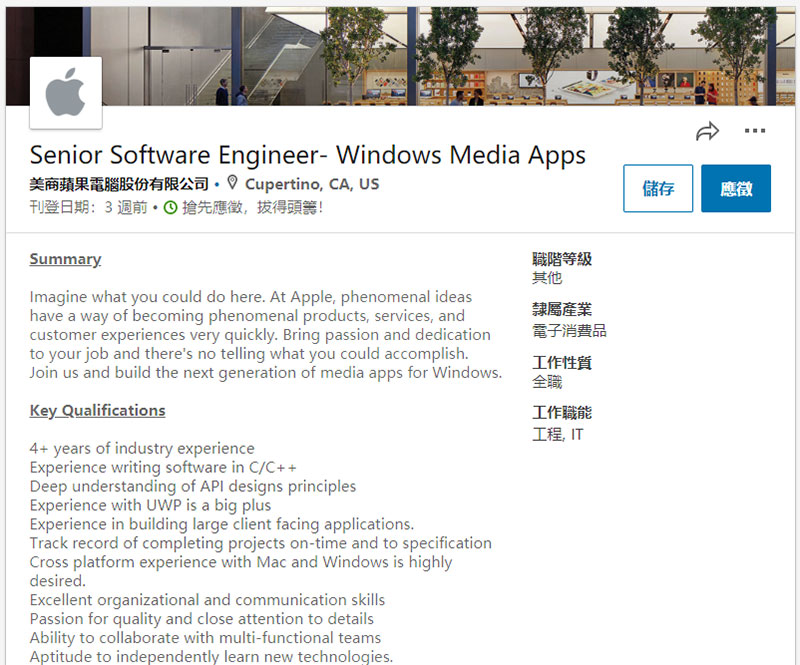Click the location pin icon beside Cupertino
800x665 pixels.
[x=232, y=183]
